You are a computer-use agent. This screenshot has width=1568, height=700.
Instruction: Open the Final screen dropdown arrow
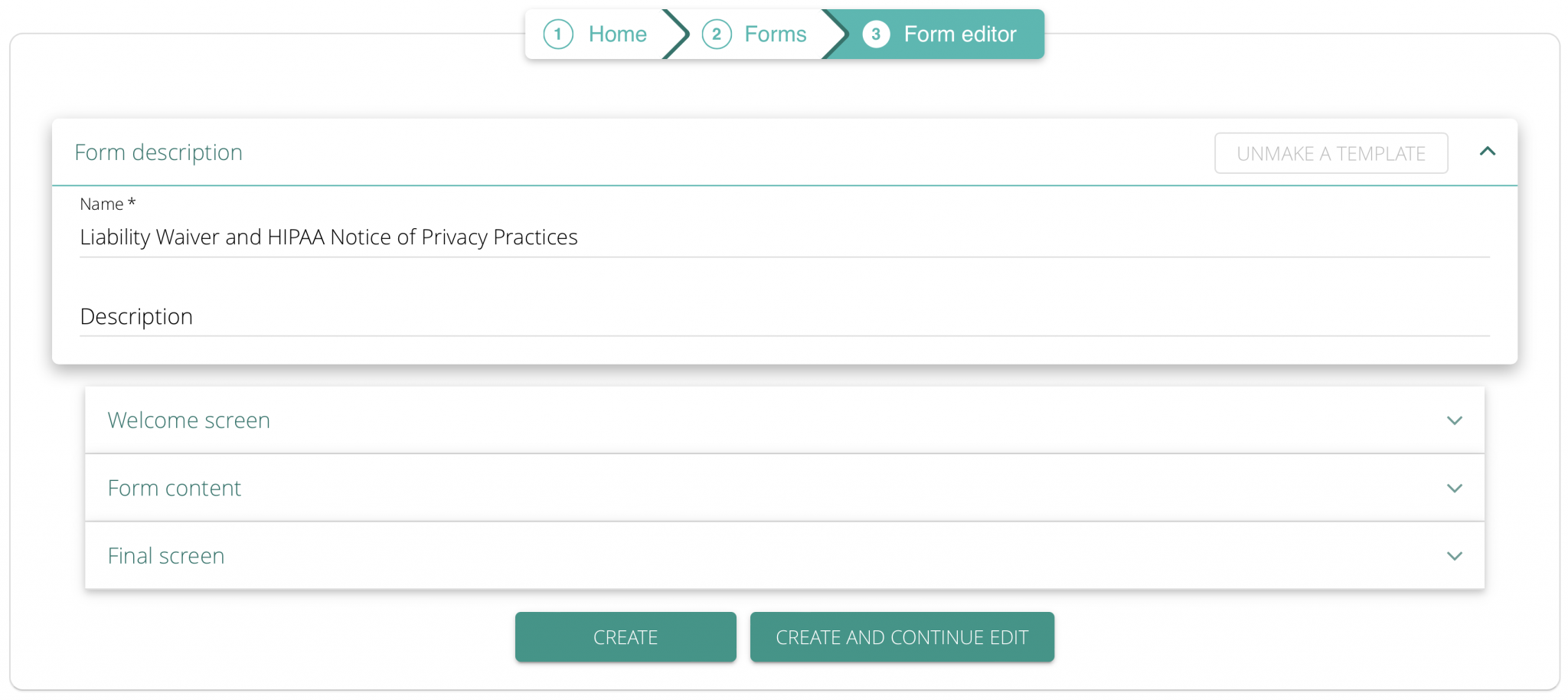click(x=1454, y=555)
